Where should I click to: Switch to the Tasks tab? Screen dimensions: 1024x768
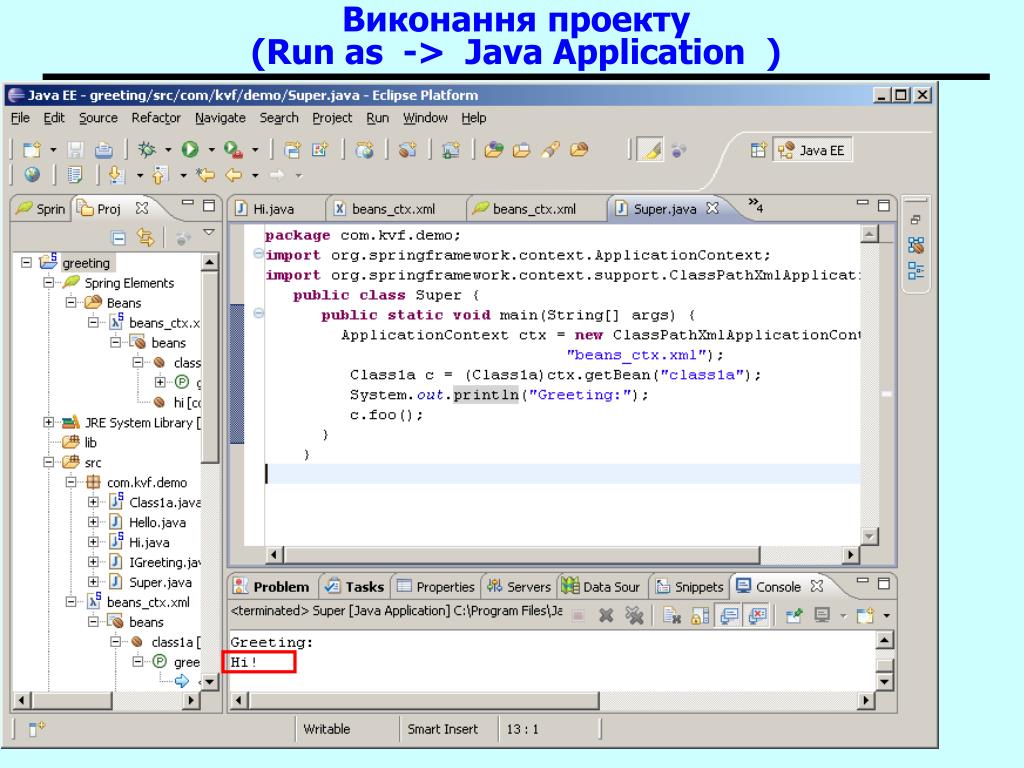[x=355, y=586]
